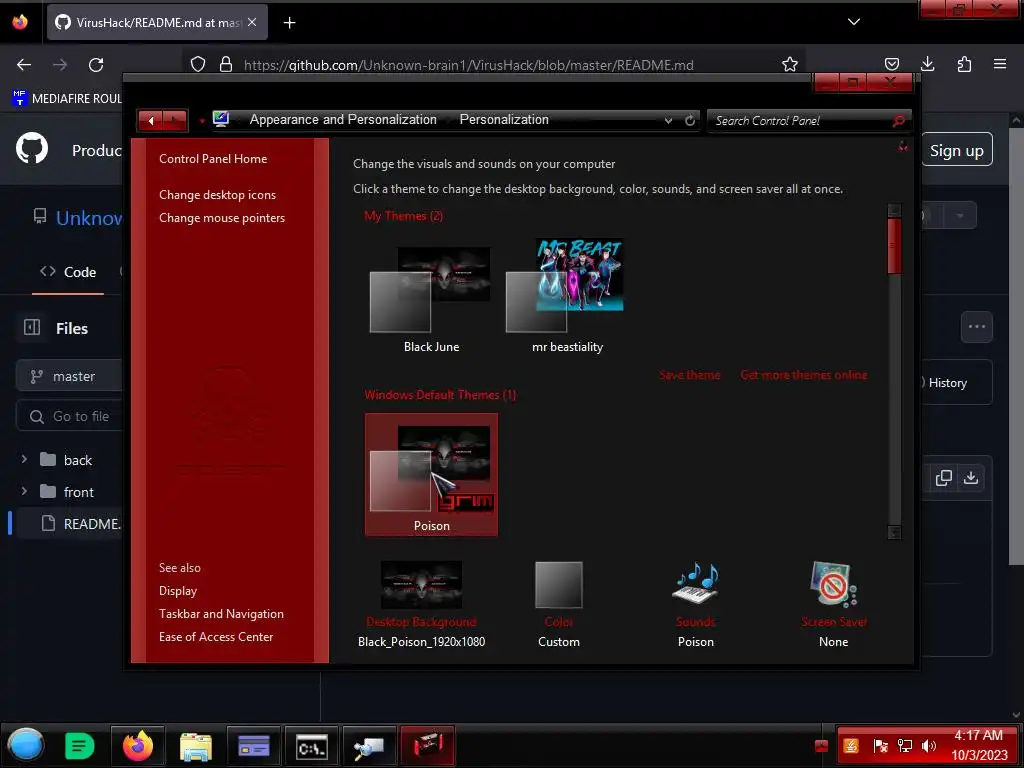
Task: Open Command Prompt taskbar icon
Action: click(x=311, y=747)
